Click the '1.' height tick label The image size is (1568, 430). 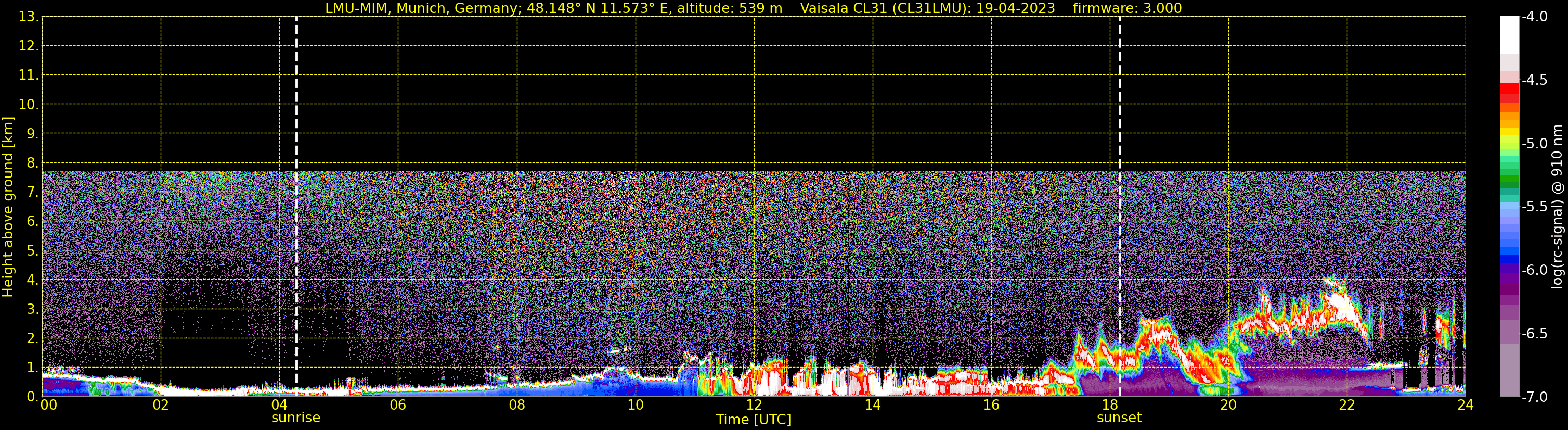(32, 368)
